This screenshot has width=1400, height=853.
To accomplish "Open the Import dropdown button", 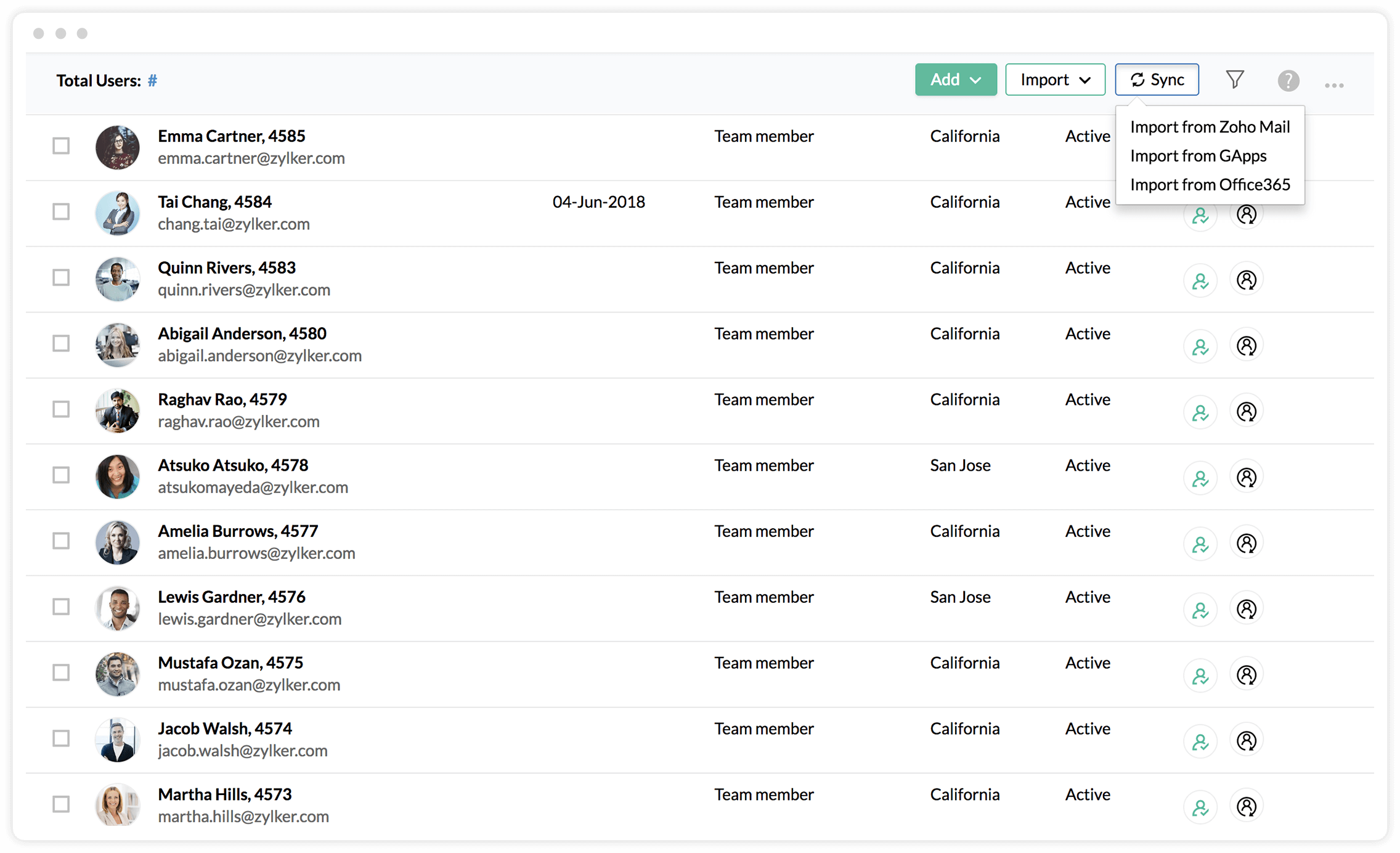I will [1055, 80].
